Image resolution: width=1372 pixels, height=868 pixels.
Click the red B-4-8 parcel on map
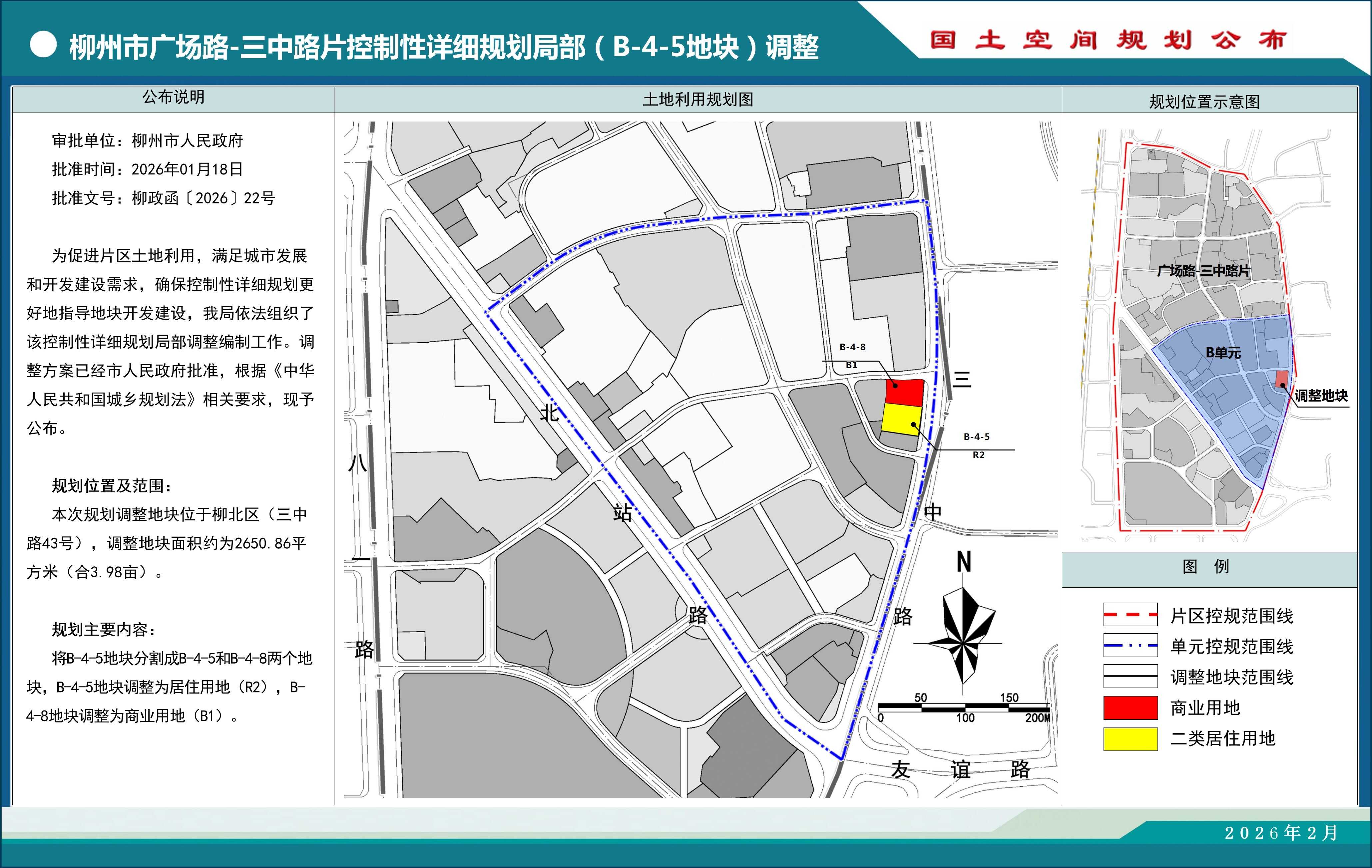pos(904,392)
